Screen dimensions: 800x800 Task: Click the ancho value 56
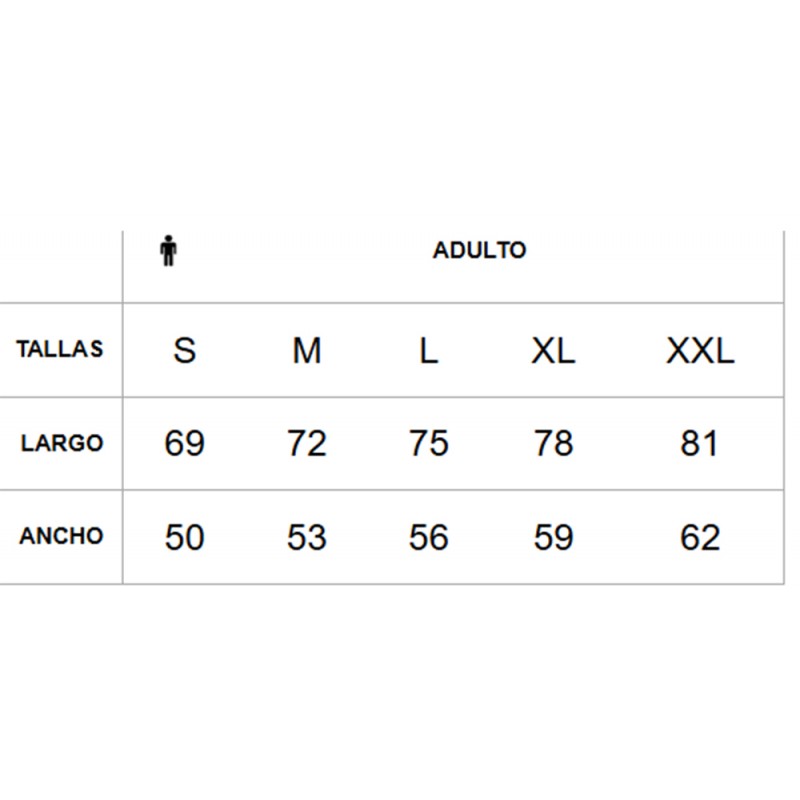429,537
